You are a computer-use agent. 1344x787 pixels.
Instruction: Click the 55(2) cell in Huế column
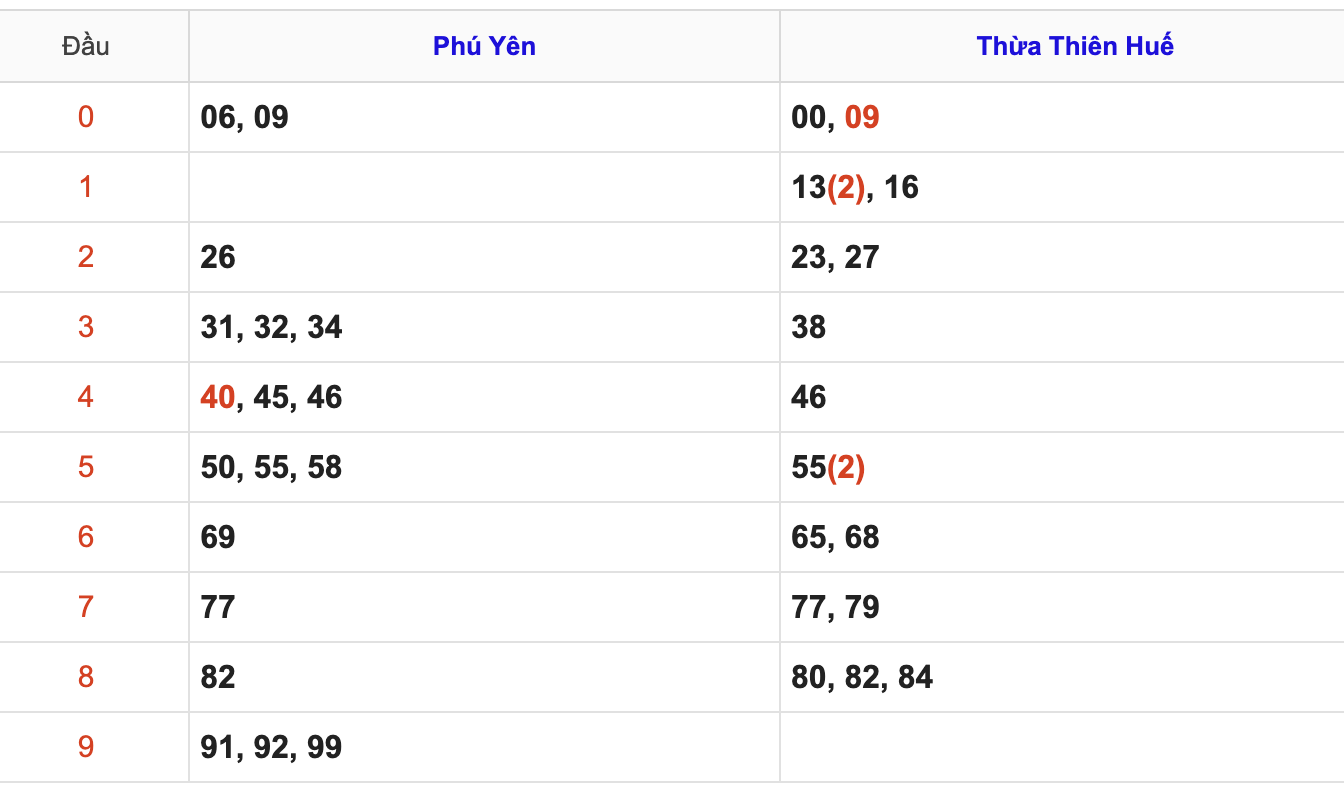click(1062, 467)
